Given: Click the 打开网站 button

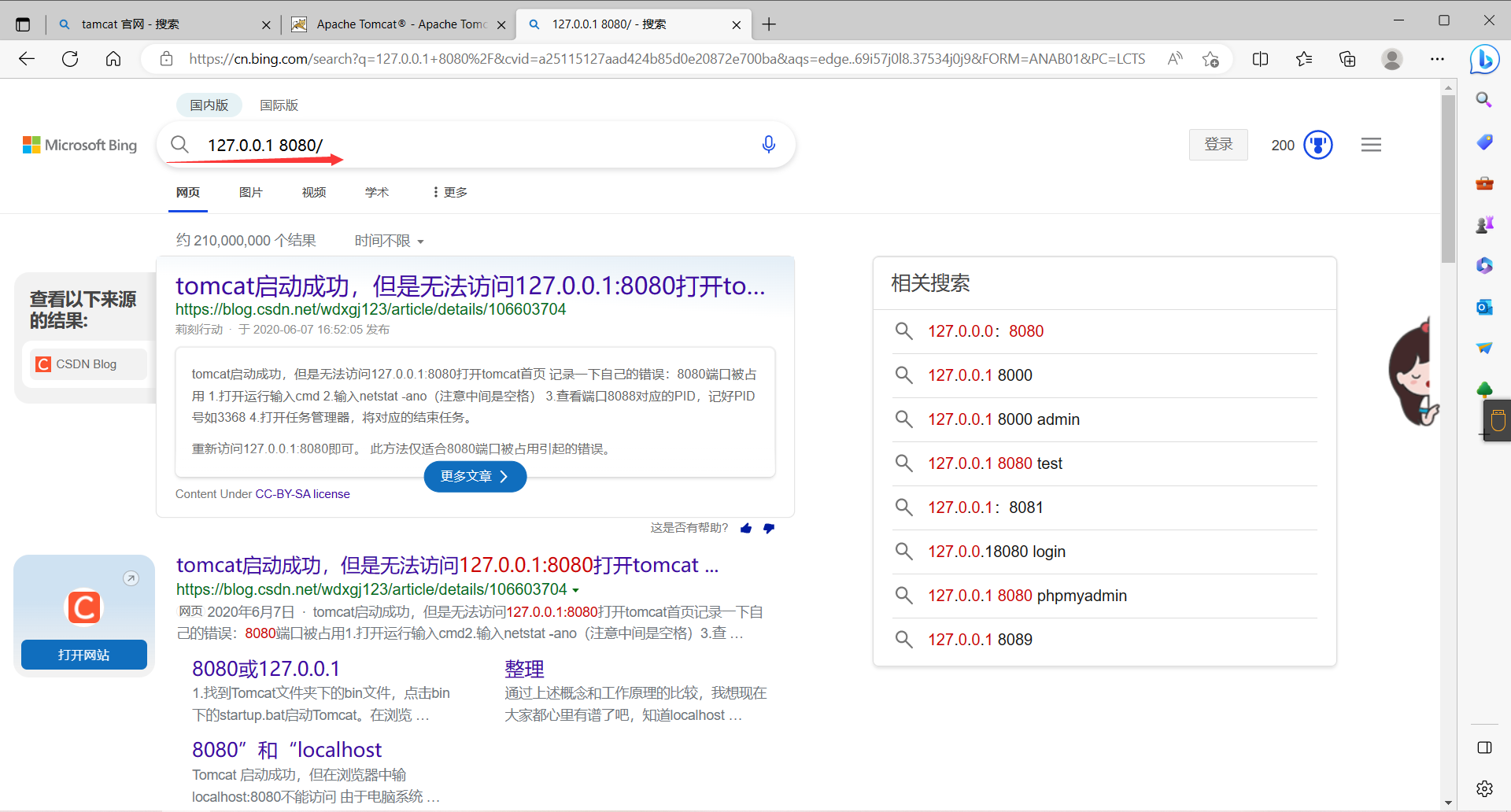Looking at the screenshot, I should coord(84,655).
